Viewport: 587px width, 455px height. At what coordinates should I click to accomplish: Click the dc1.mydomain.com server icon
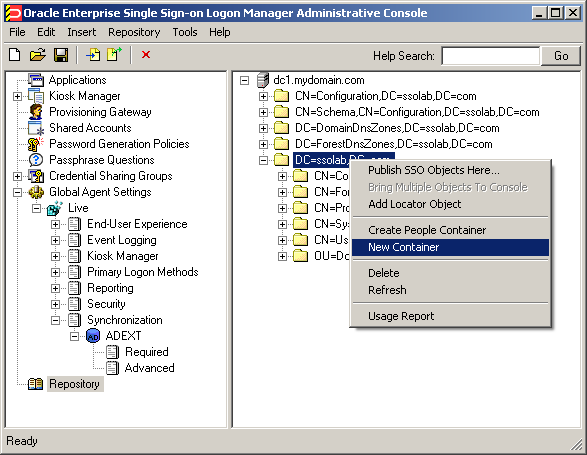(263, 80)
